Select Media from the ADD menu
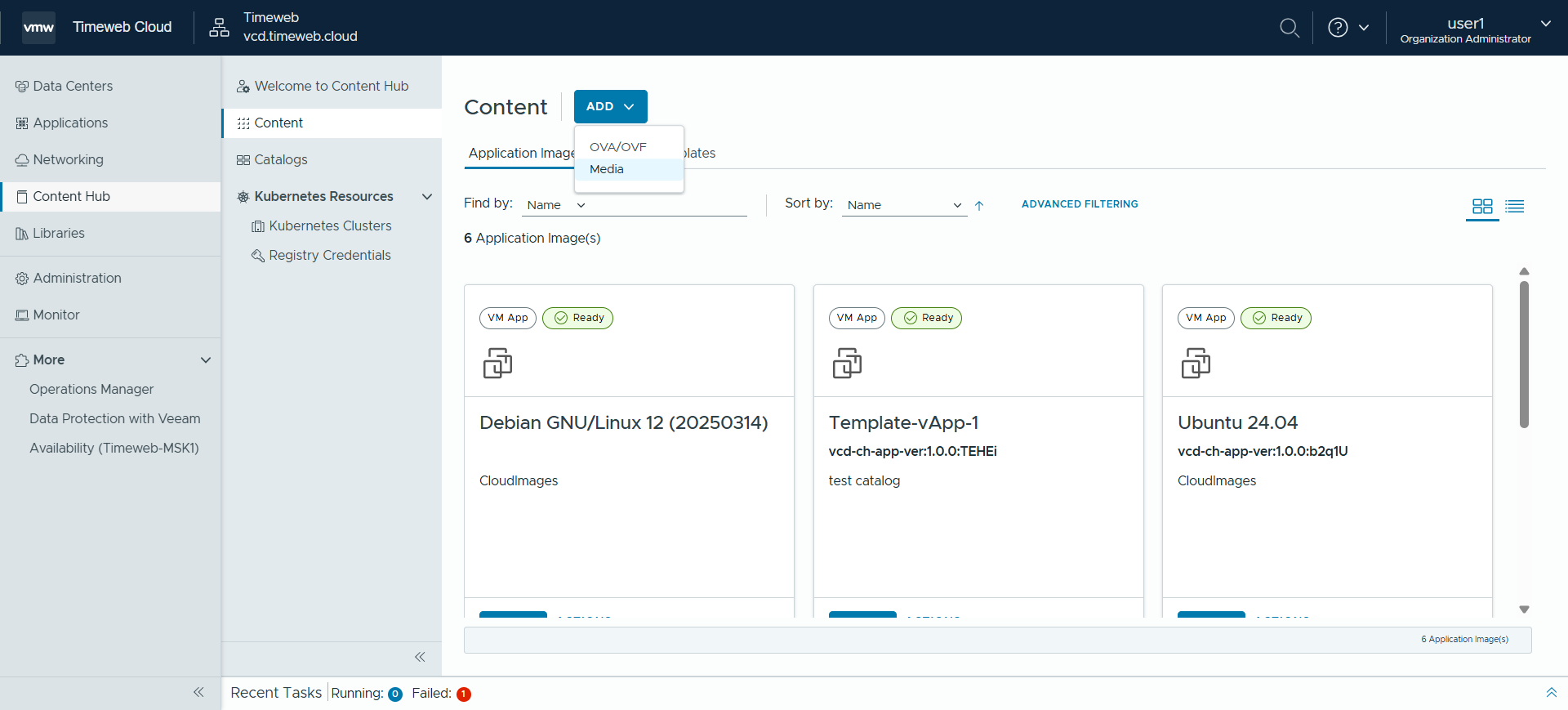Screen dimensions: 1568x710 point(629,169)
